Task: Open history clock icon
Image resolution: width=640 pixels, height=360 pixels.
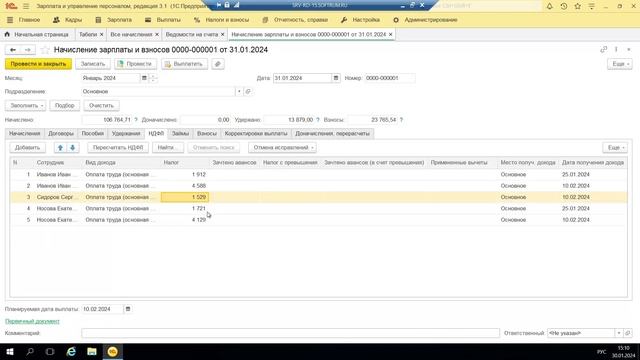Action: click(564, 6)
